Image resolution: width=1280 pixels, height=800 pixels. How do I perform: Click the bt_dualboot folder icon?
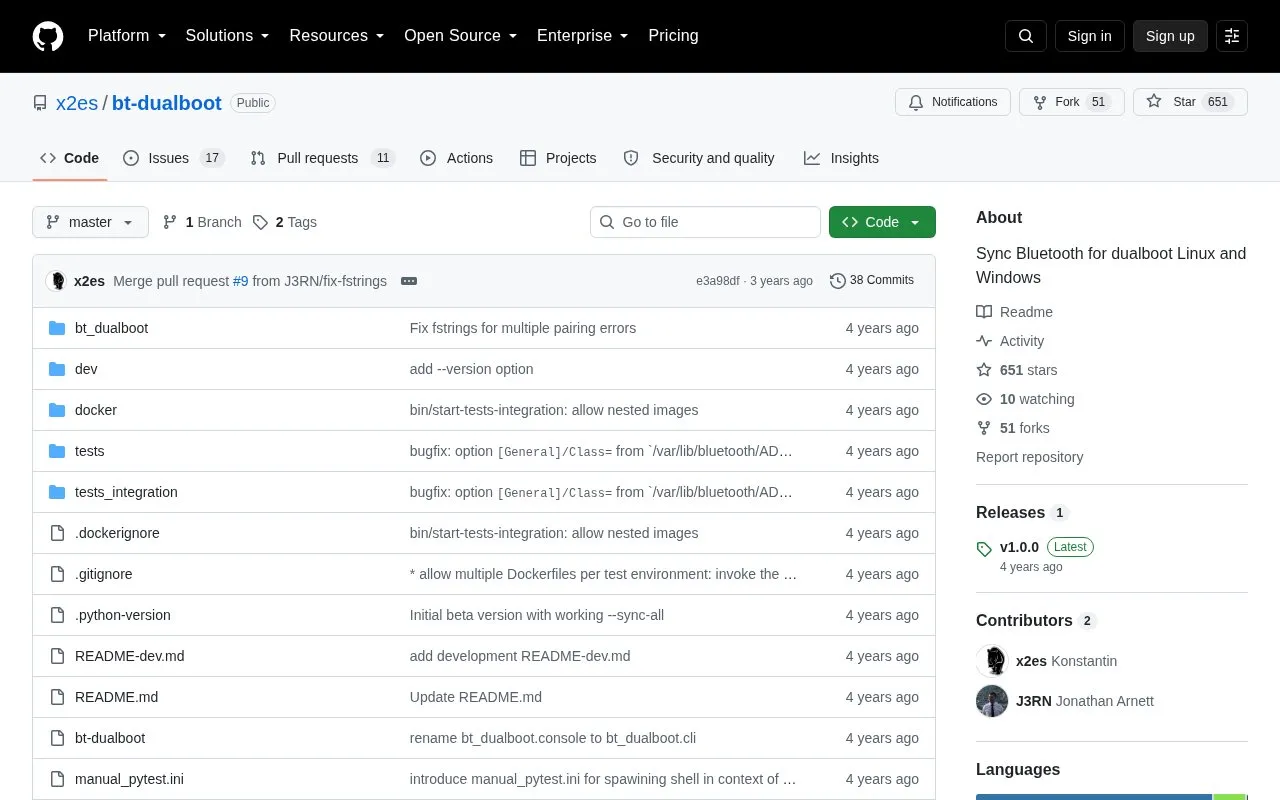click(x=57, y=328)
